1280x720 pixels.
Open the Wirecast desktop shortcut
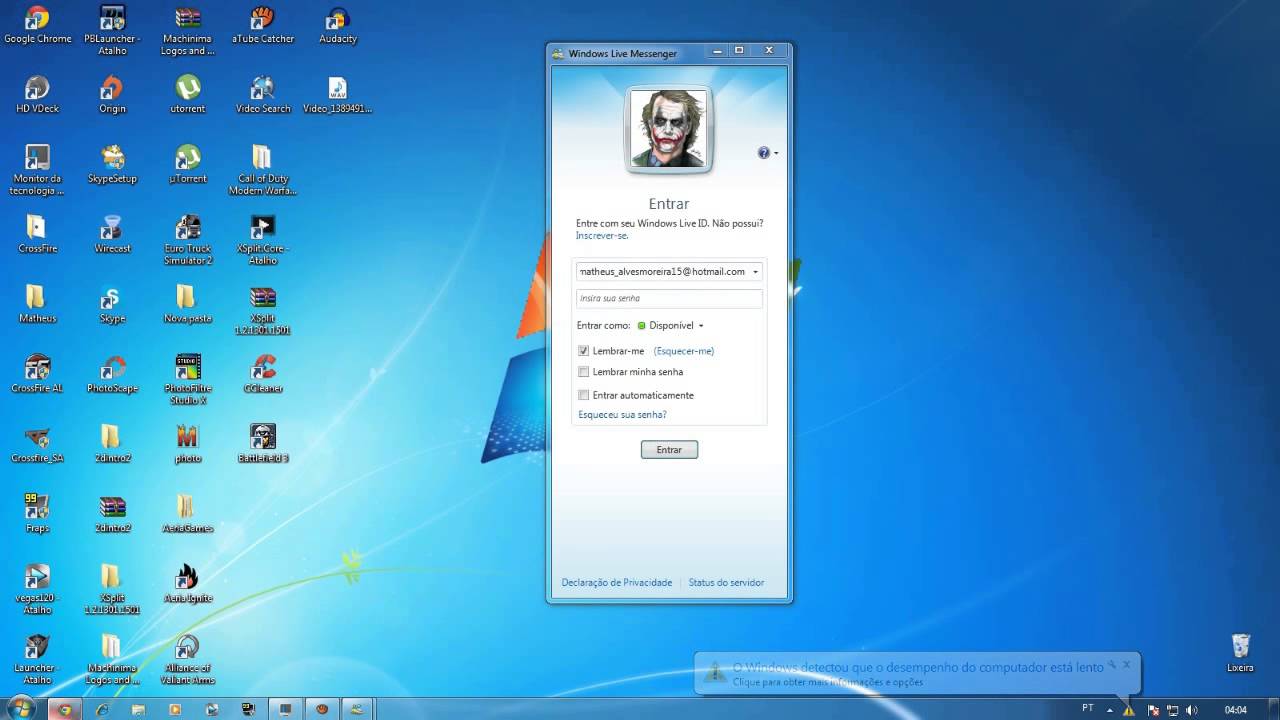[x=112, y=236]
